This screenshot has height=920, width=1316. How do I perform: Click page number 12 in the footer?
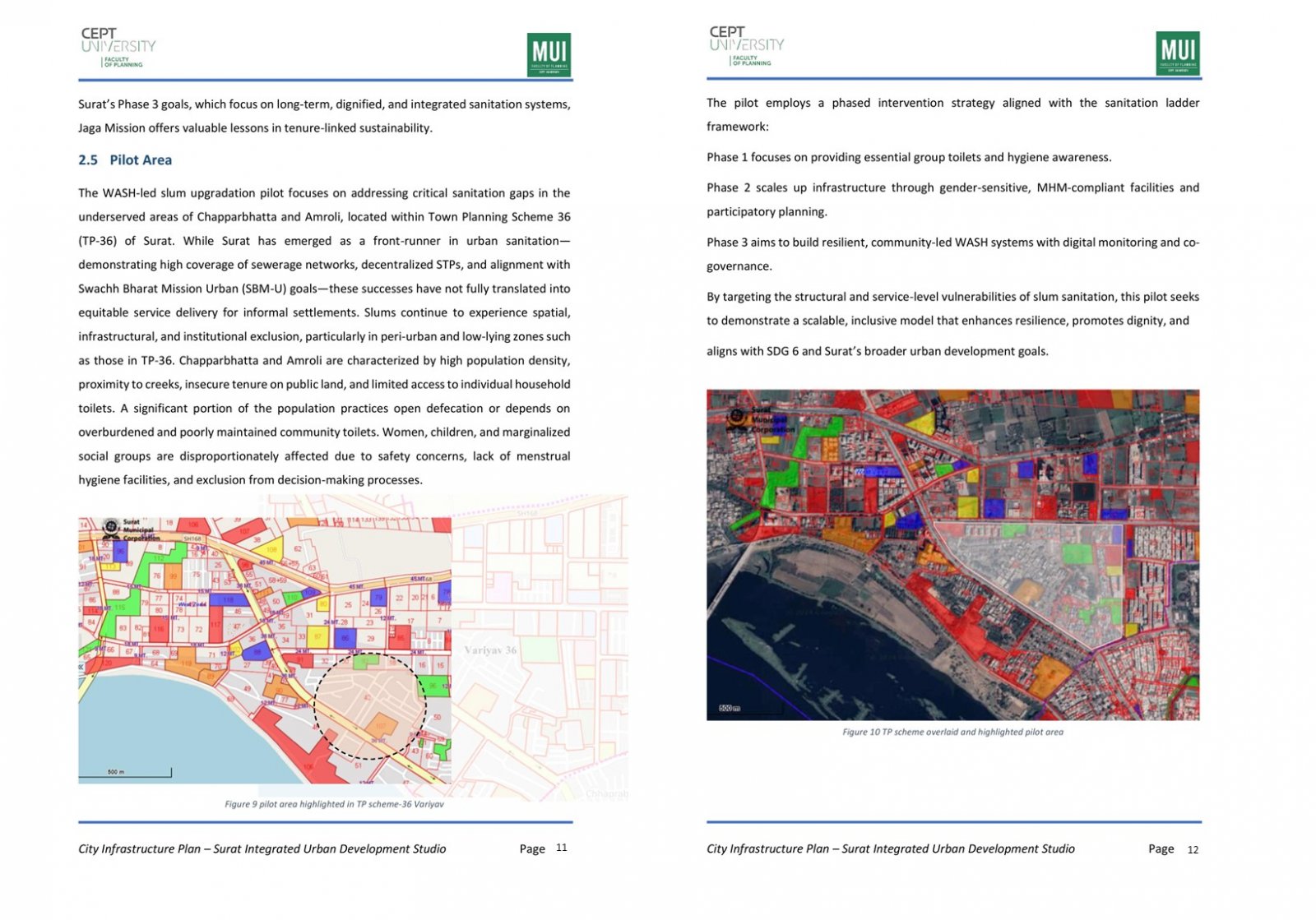(x=1193, y=849)
